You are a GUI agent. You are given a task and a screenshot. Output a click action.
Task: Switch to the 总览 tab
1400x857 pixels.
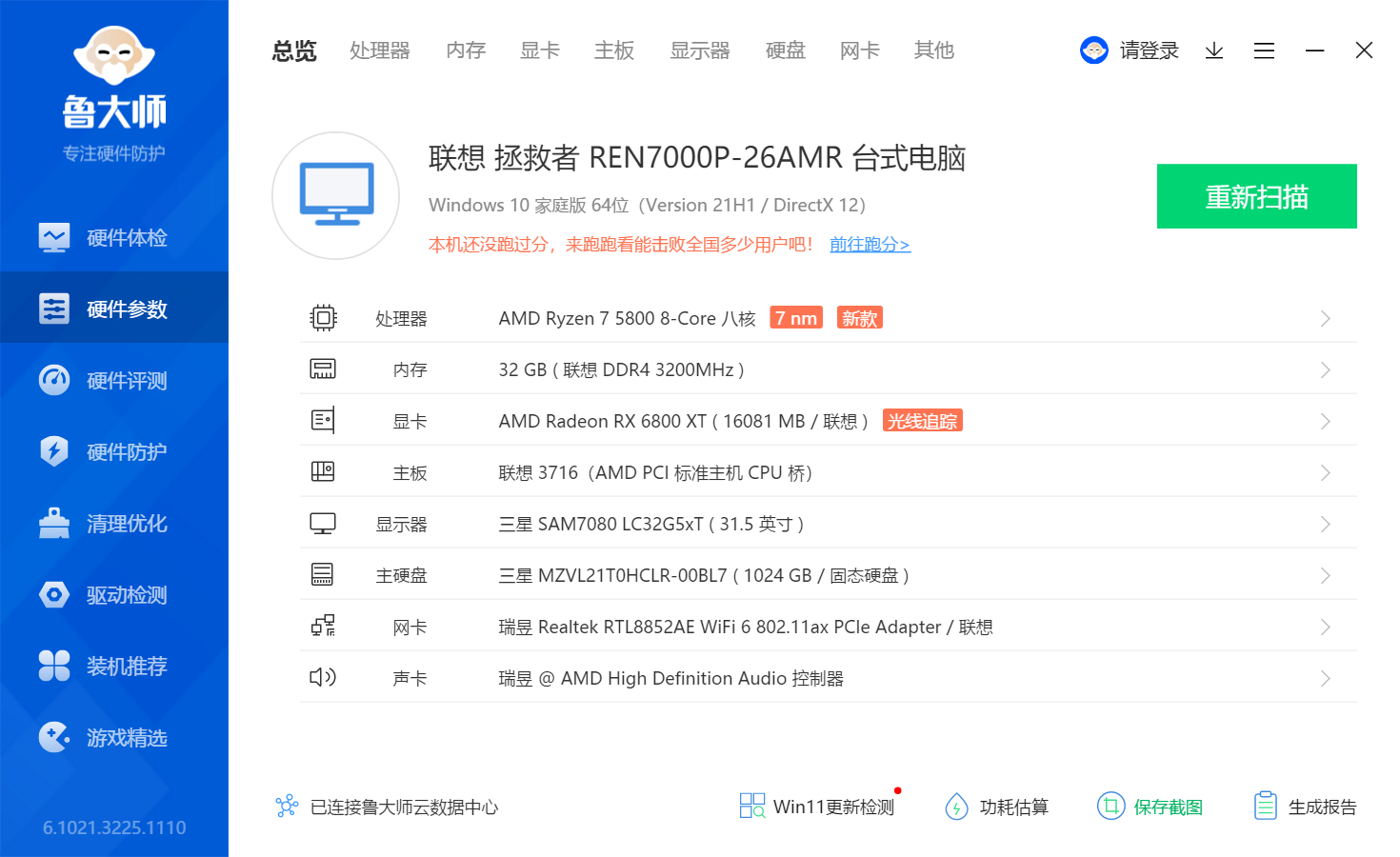pos(294,50)
